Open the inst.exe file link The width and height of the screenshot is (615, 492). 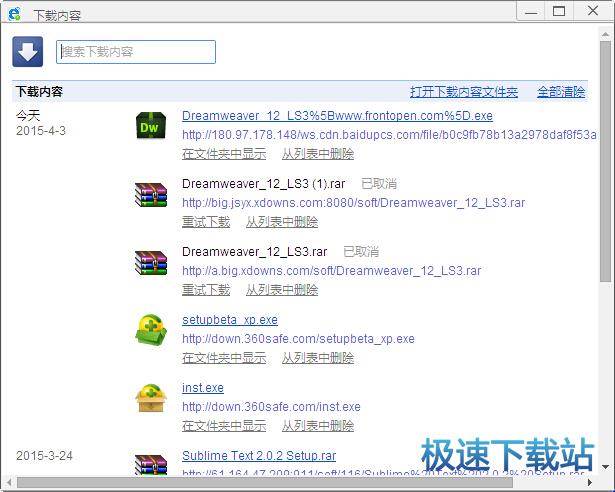pyautogui.click(x=203, y=388)
